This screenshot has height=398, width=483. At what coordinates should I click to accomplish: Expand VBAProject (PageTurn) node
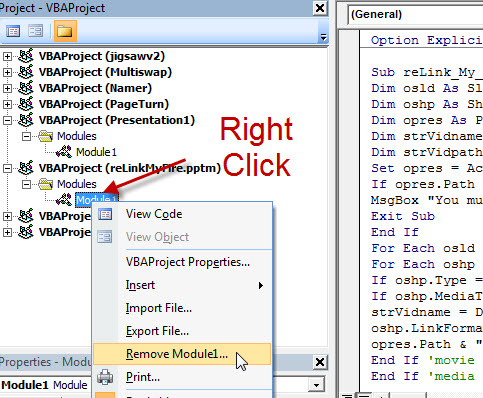(x=7, y=104)
